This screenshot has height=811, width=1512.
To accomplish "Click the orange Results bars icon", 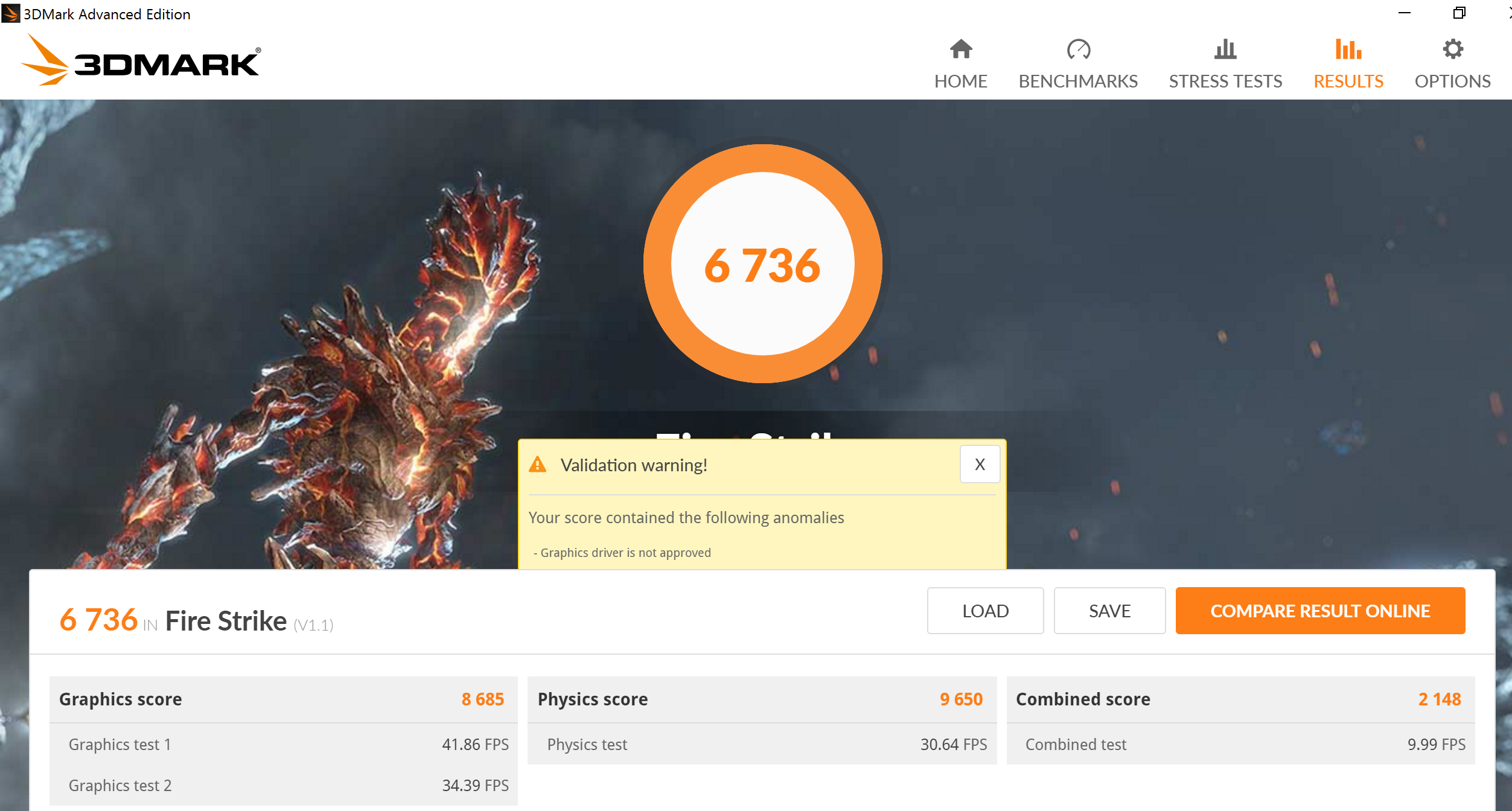I will tap(1348, 49).
